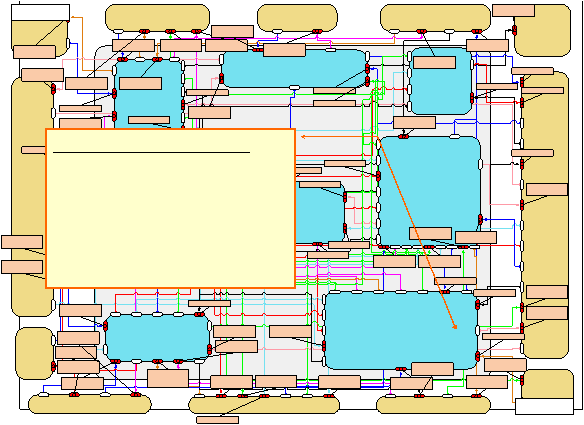Click the empty white box atop the tan corner block

[x=41, y=13]
